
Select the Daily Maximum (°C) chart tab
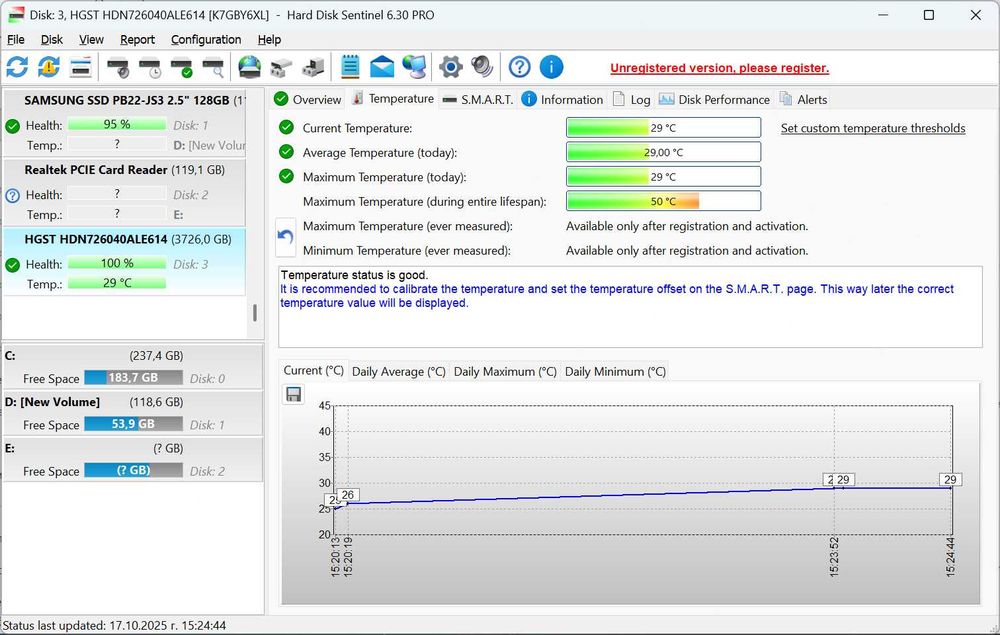pyautogui.click(x=505, y=371)
